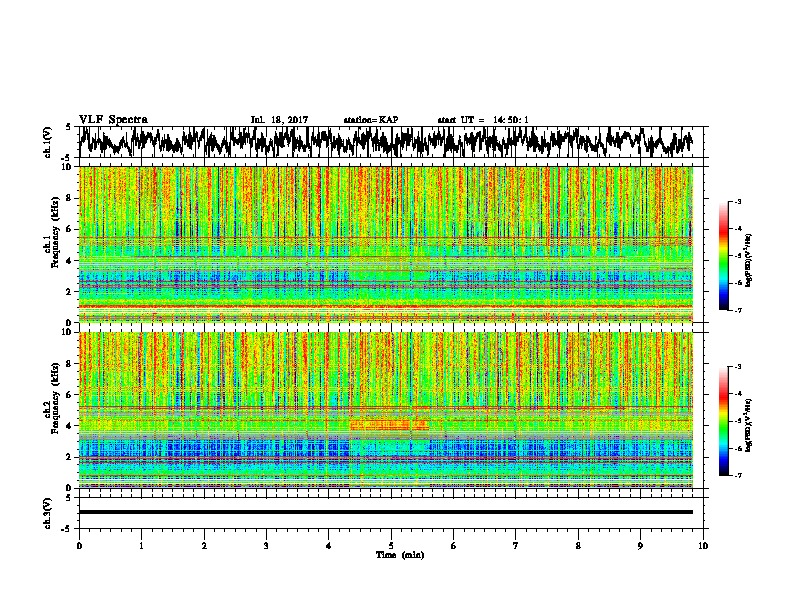Image resolution: width=792 pixels, height=612 pixels.
Task: Click the ch.1 spectrogram color scale bar
Action: (723, 256)
